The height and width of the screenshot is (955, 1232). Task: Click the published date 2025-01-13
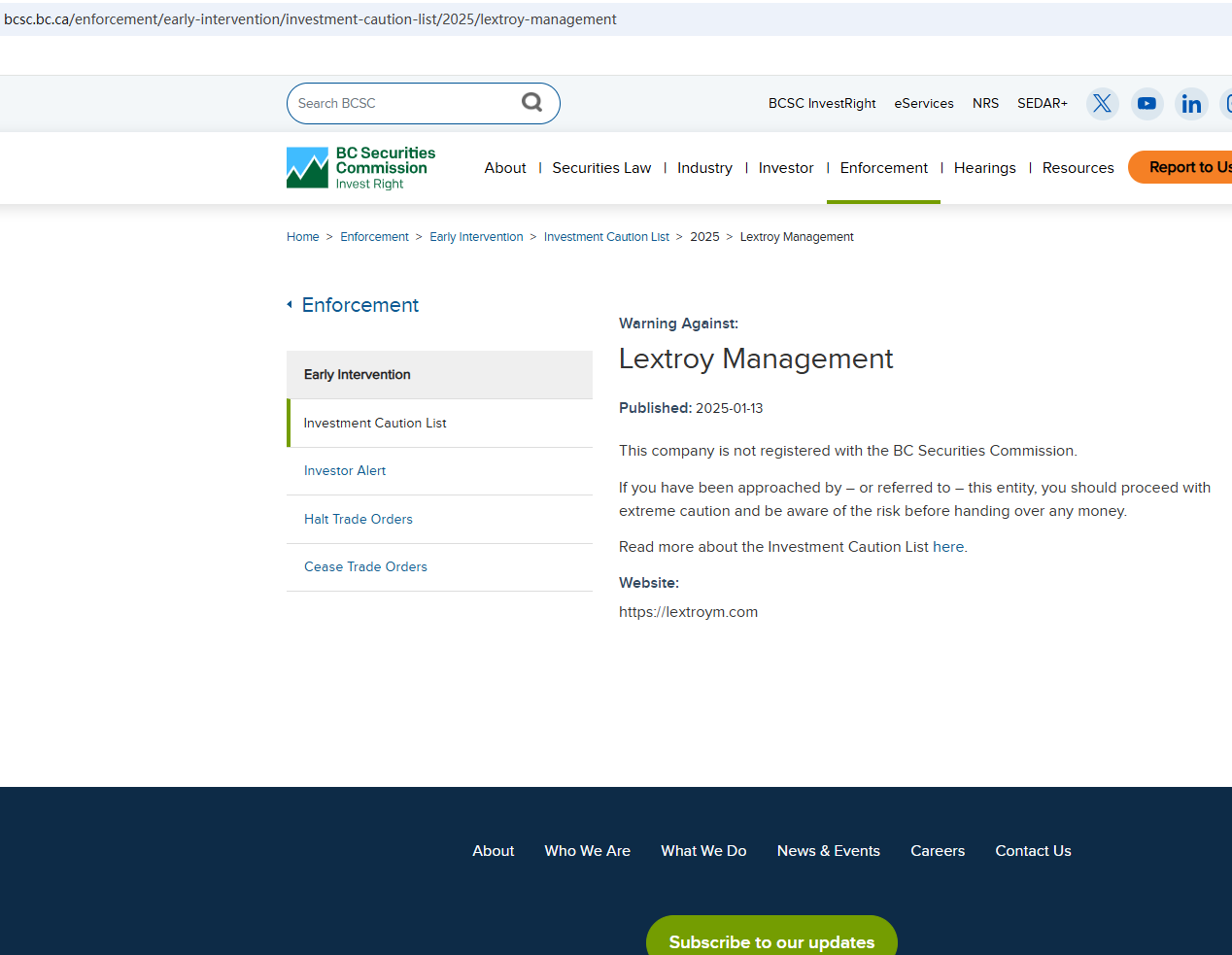click(730, 408)
